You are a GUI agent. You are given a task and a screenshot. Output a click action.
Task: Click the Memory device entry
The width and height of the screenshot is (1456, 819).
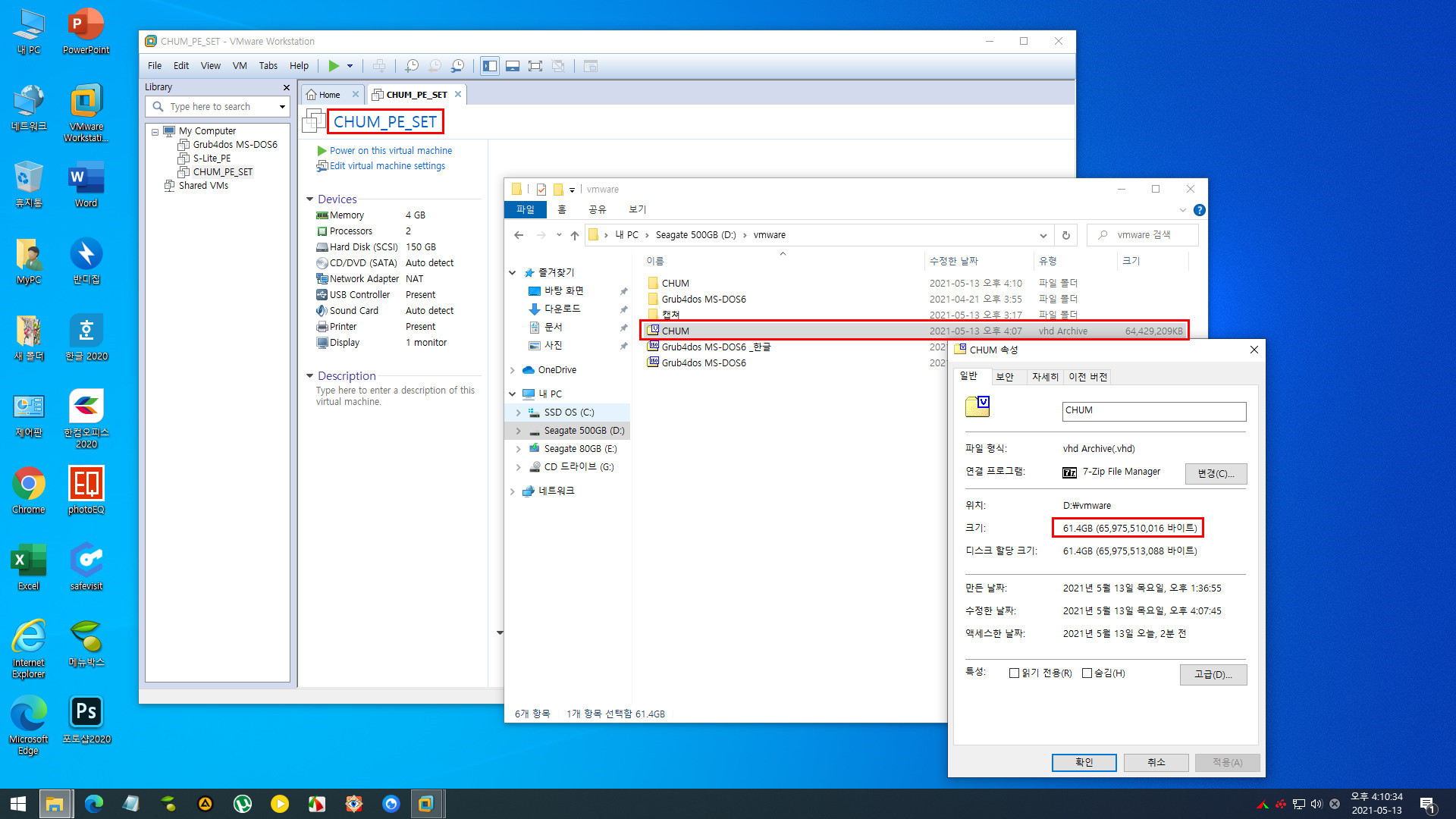tap(347, 215)
